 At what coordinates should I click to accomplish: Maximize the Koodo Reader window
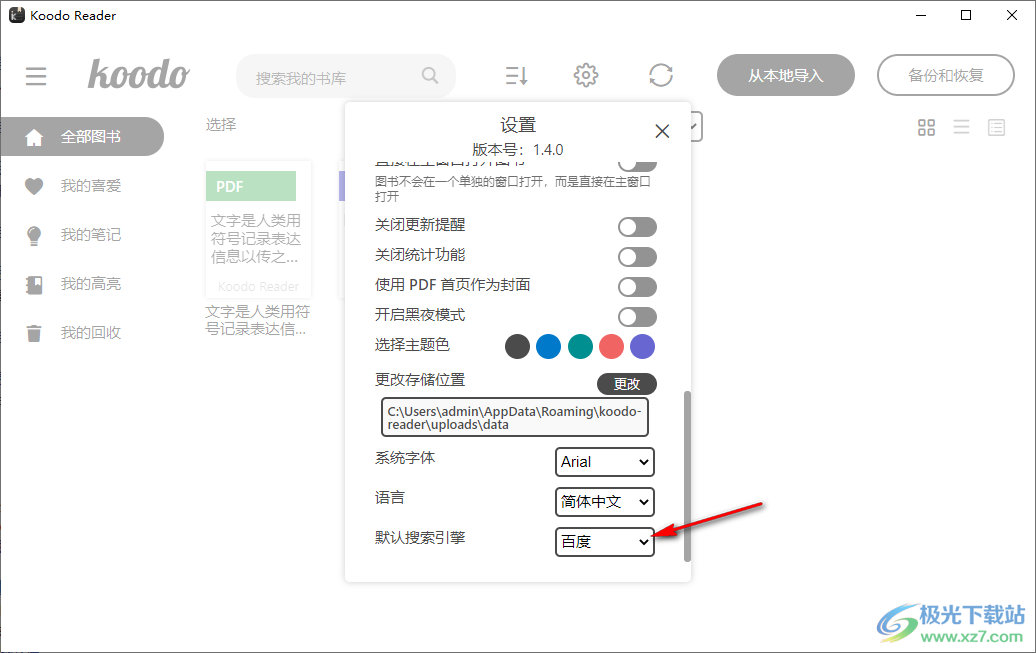coord(966,15)
